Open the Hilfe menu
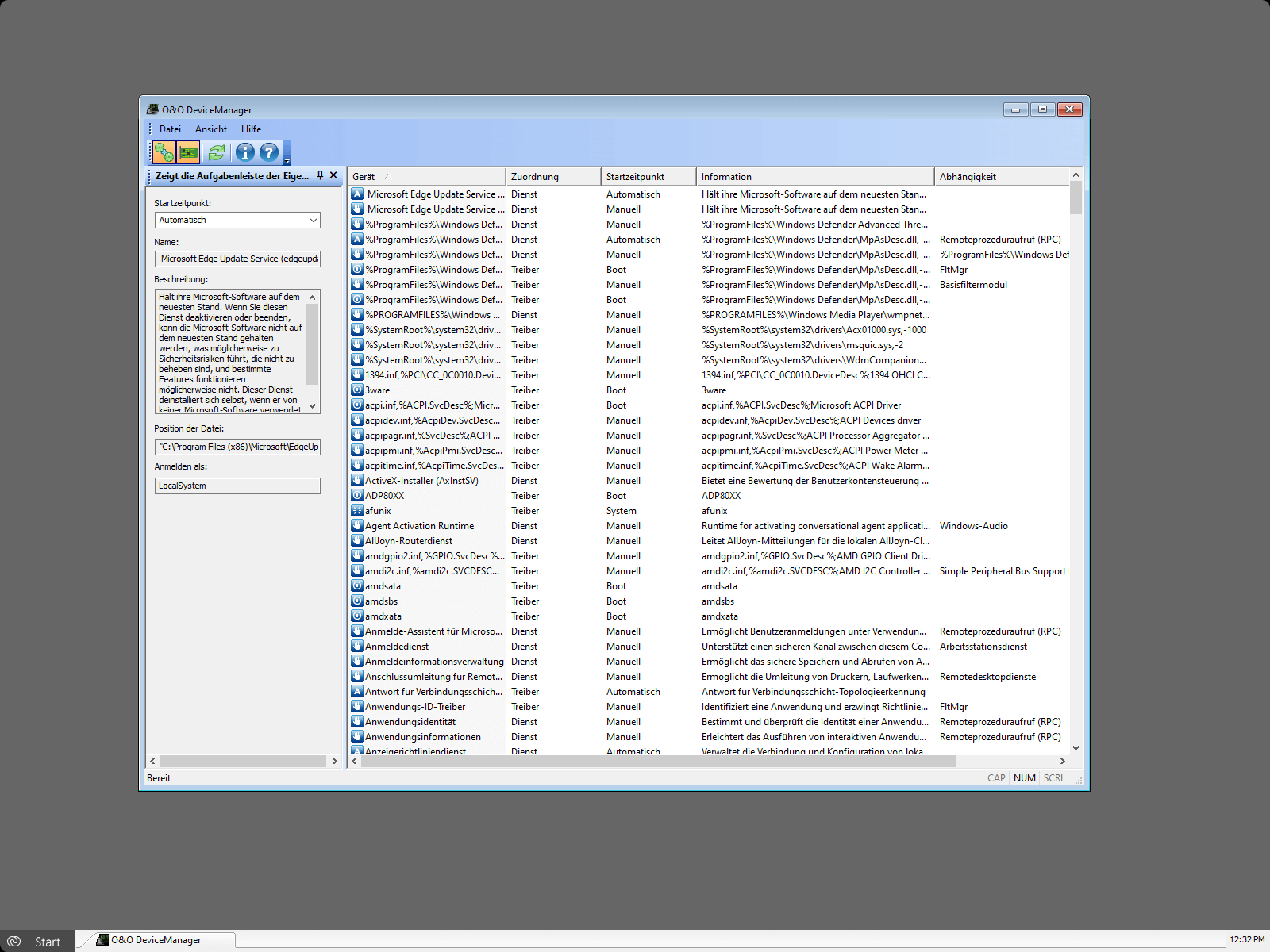1270x952 pixels. point(251,129)
